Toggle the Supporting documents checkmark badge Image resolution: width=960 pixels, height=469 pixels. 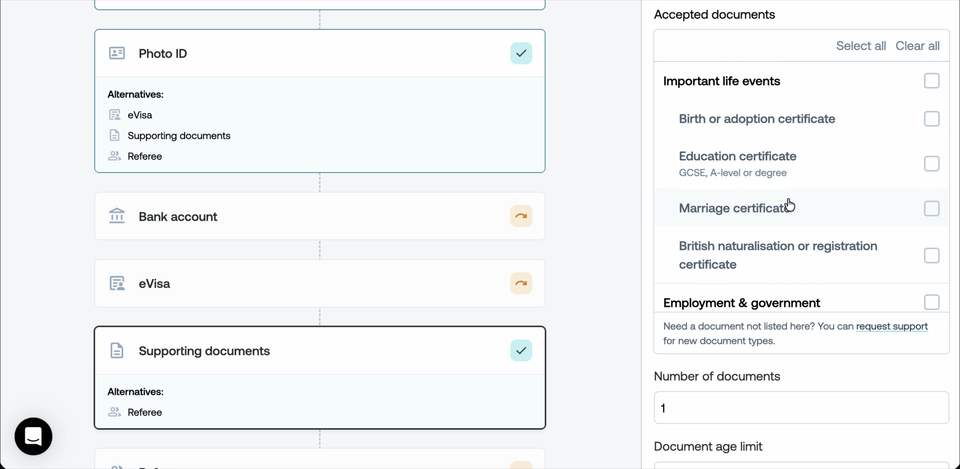521,351
